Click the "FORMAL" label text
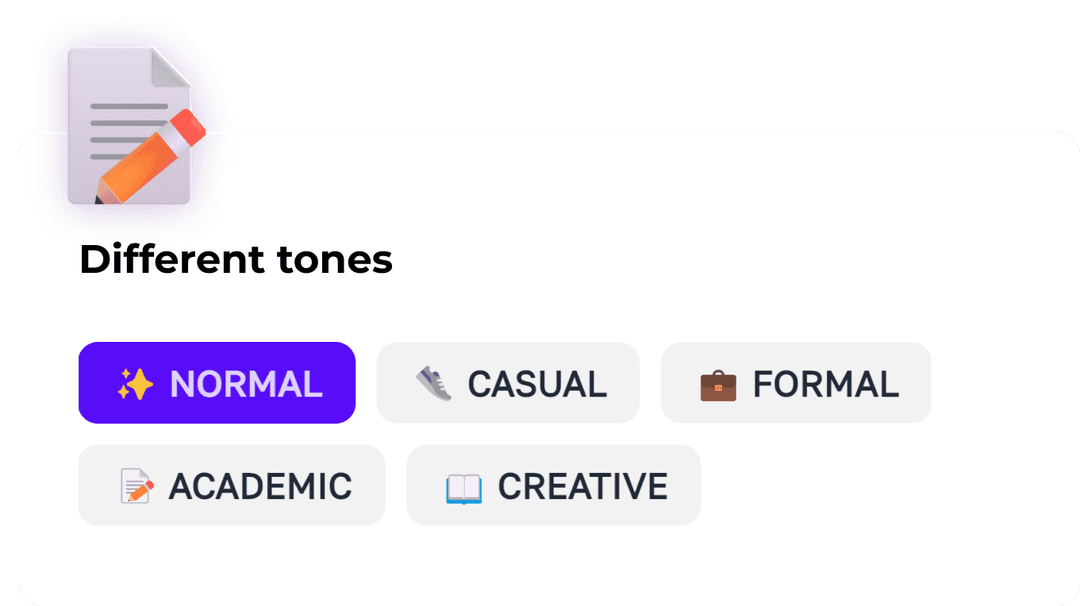This screenshot has height=606, width=1080. coord(826,384)
